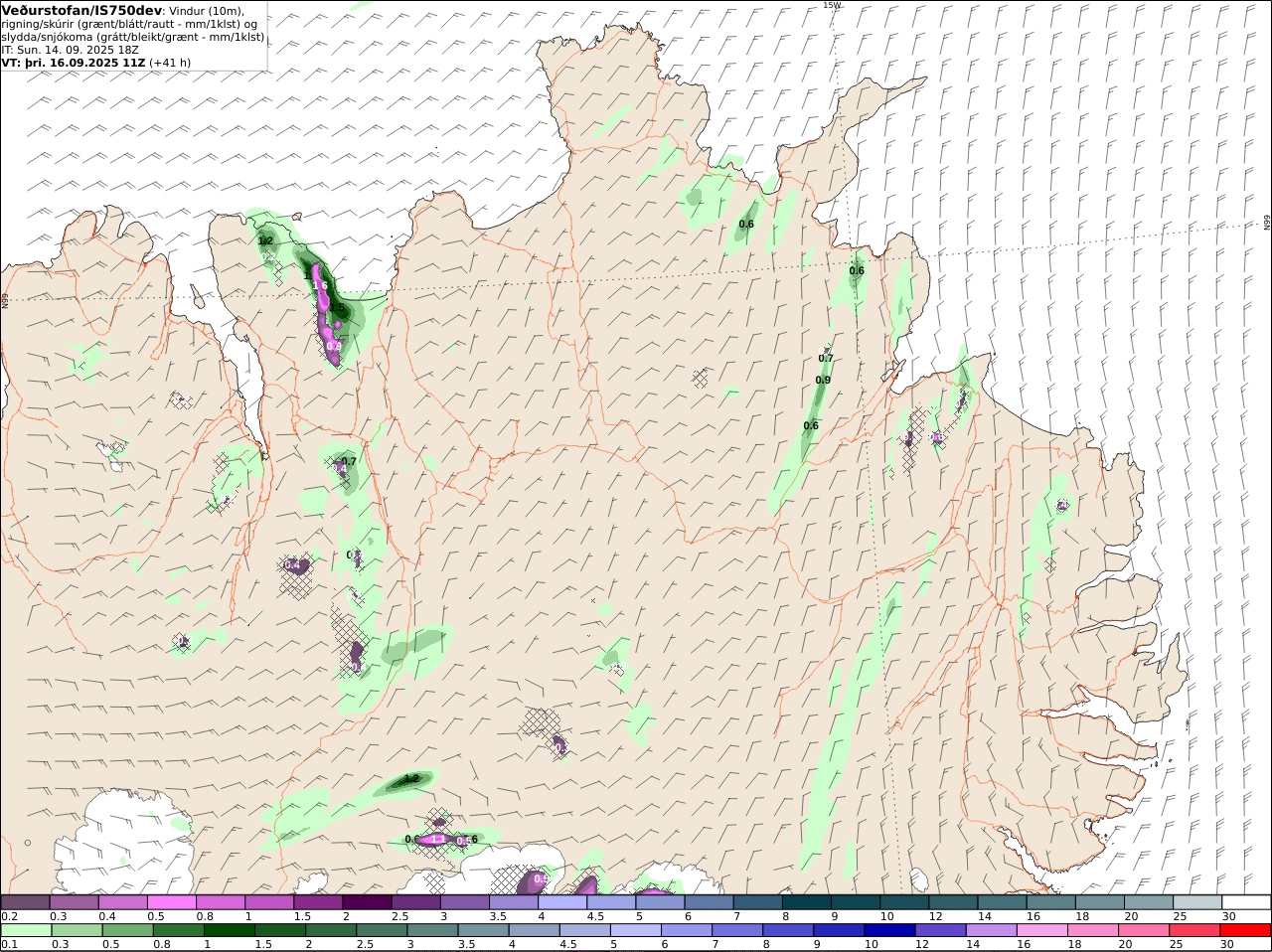Pick lower legend swatch between 14 and 16
This screenshot has height=952, width=1272.
click(991, 931)
